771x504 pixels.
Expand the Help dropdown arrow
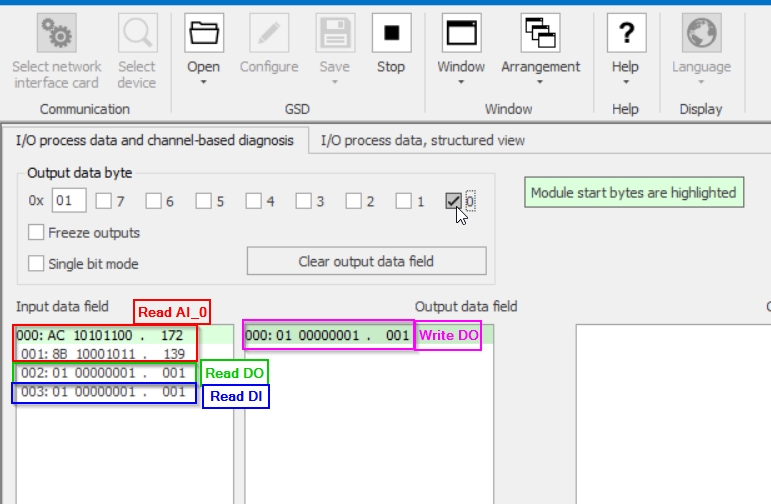point(625,83)
